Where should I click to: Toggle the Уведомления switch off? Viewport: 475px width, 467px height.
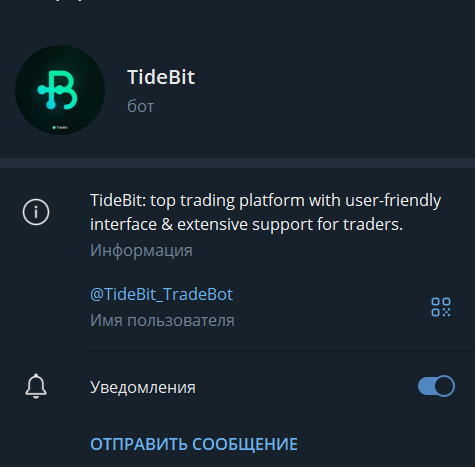point(436,386)
